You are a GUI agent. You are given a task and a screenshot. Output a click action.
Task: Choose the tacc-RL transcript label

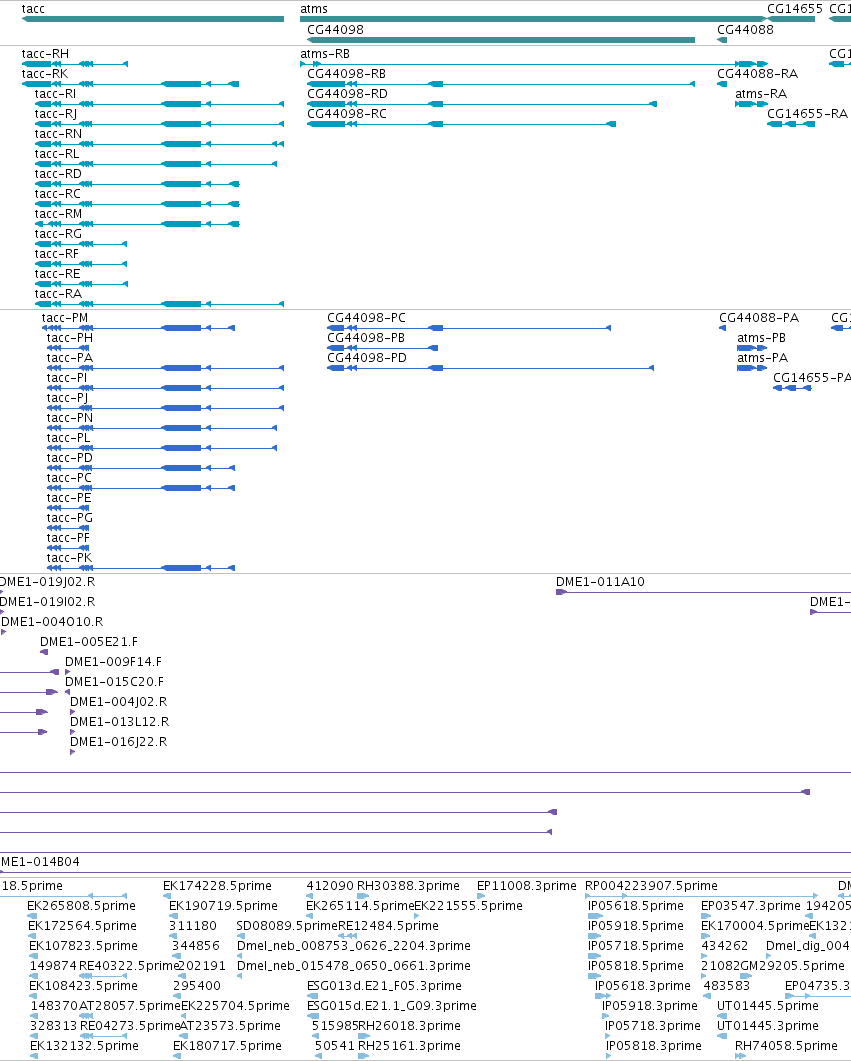coord(57,154)
